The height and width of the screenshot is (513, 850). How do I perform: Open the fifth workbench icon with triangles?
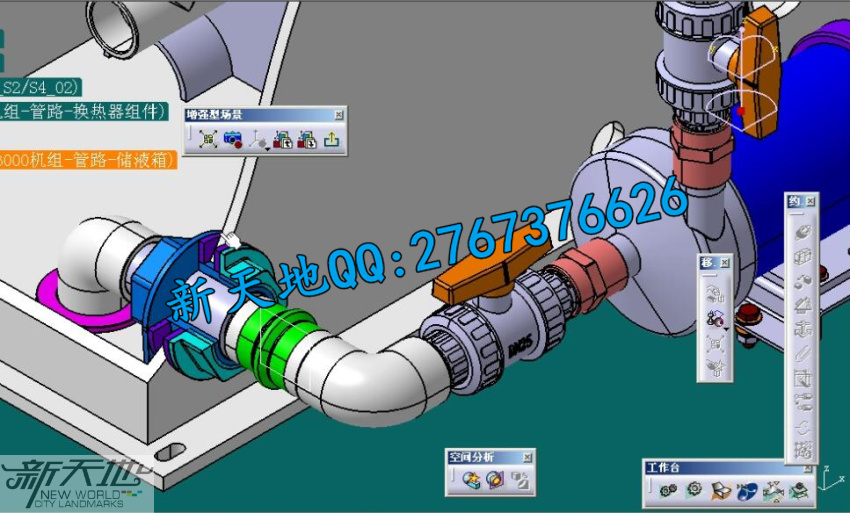point(772,491)
